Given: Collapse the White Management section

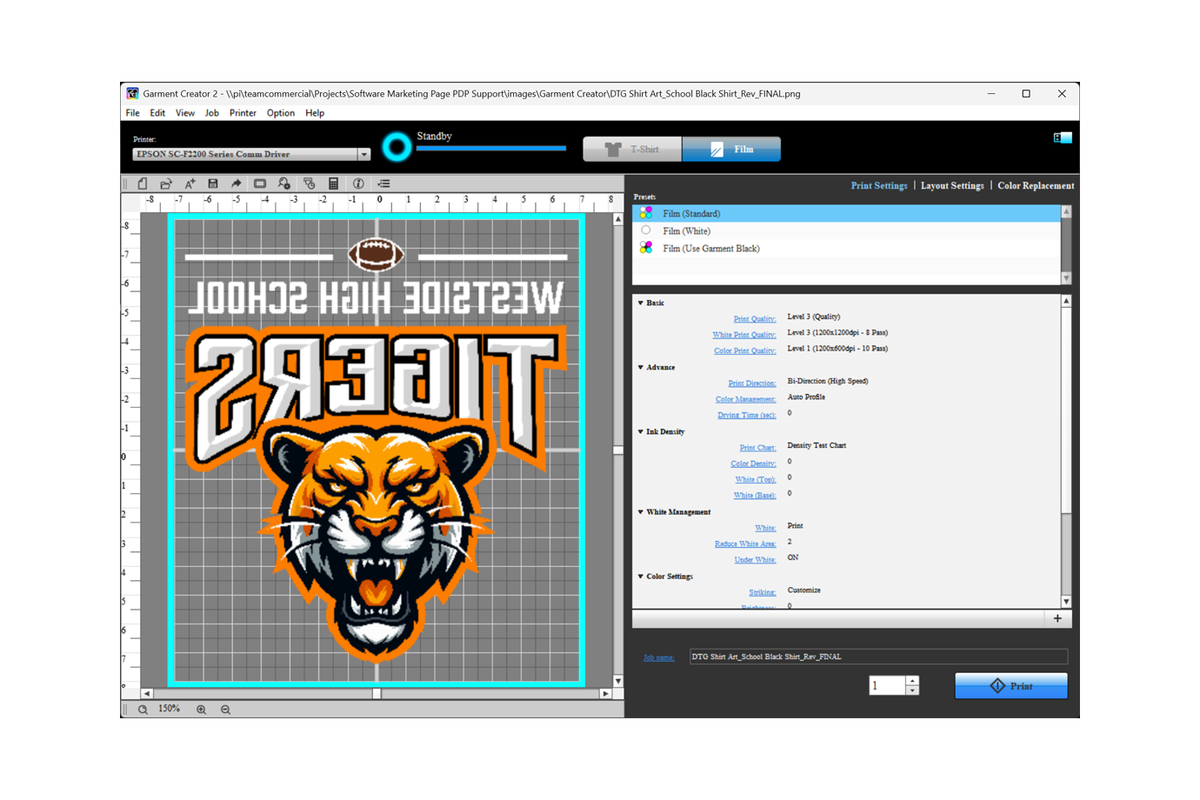Looking at the screenshot, I should pyautogui.click(x=641, y=512).
